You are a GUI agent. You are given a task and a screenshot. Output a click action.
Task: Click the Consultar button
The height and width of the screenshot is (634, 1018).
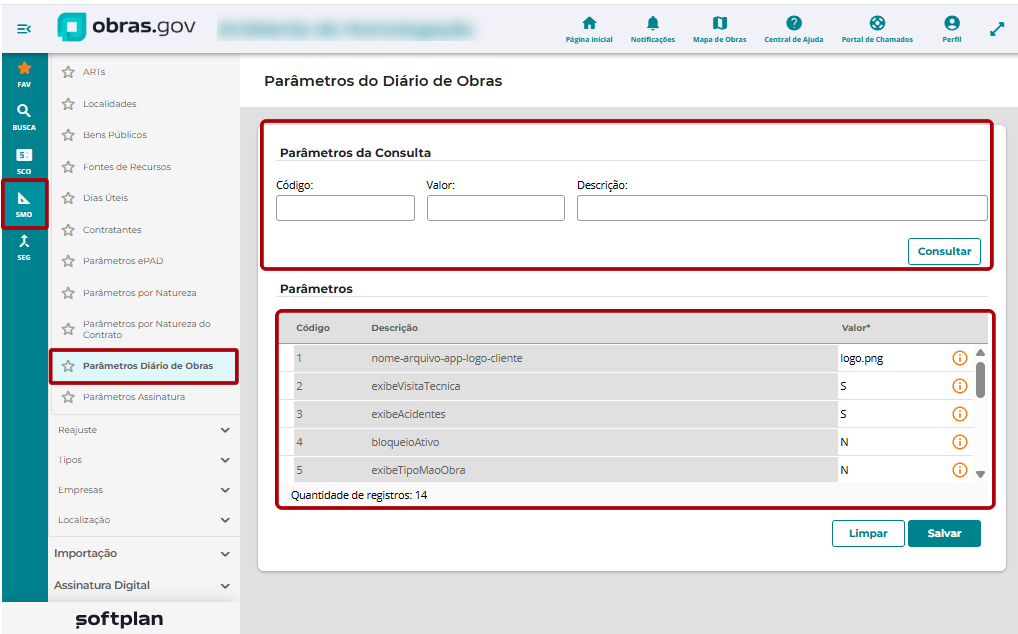tap(944, 251)
